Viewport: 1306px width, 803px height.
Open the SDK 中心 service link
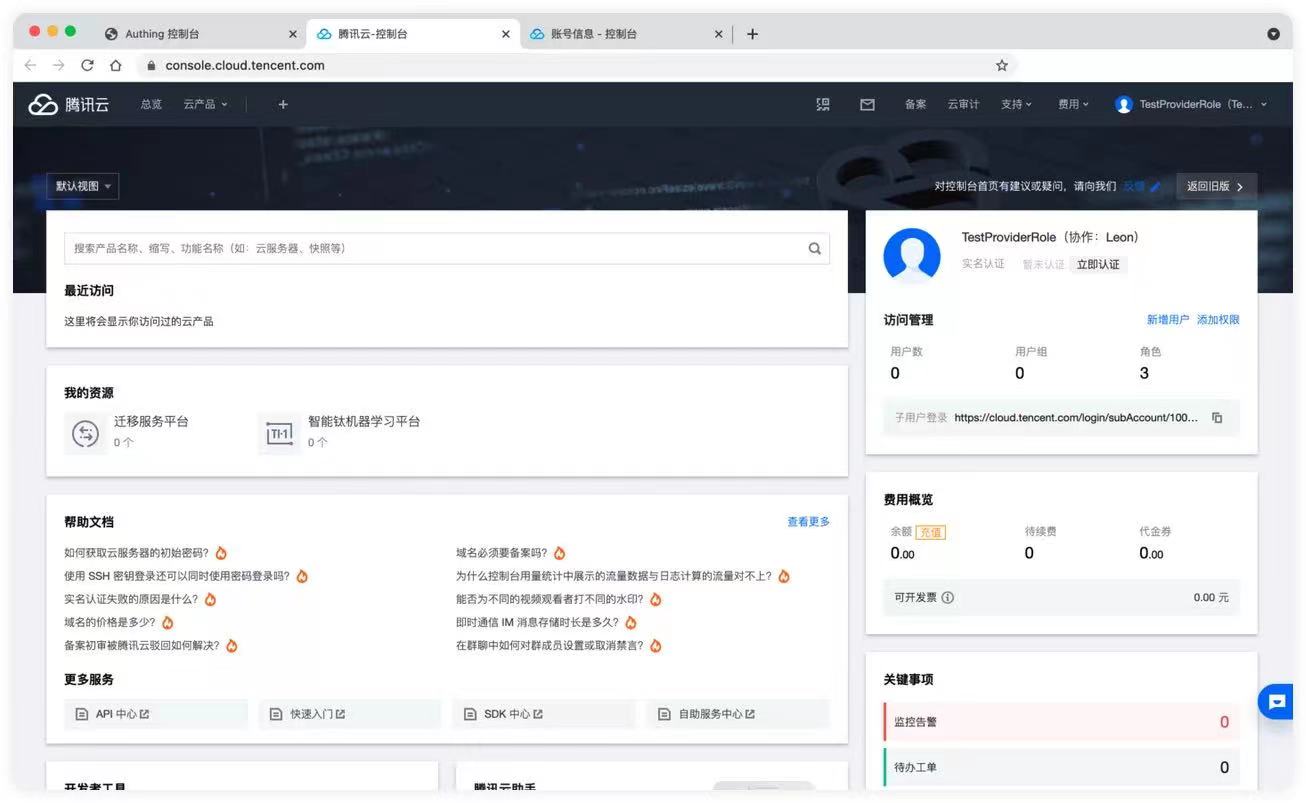click(544, 714)
